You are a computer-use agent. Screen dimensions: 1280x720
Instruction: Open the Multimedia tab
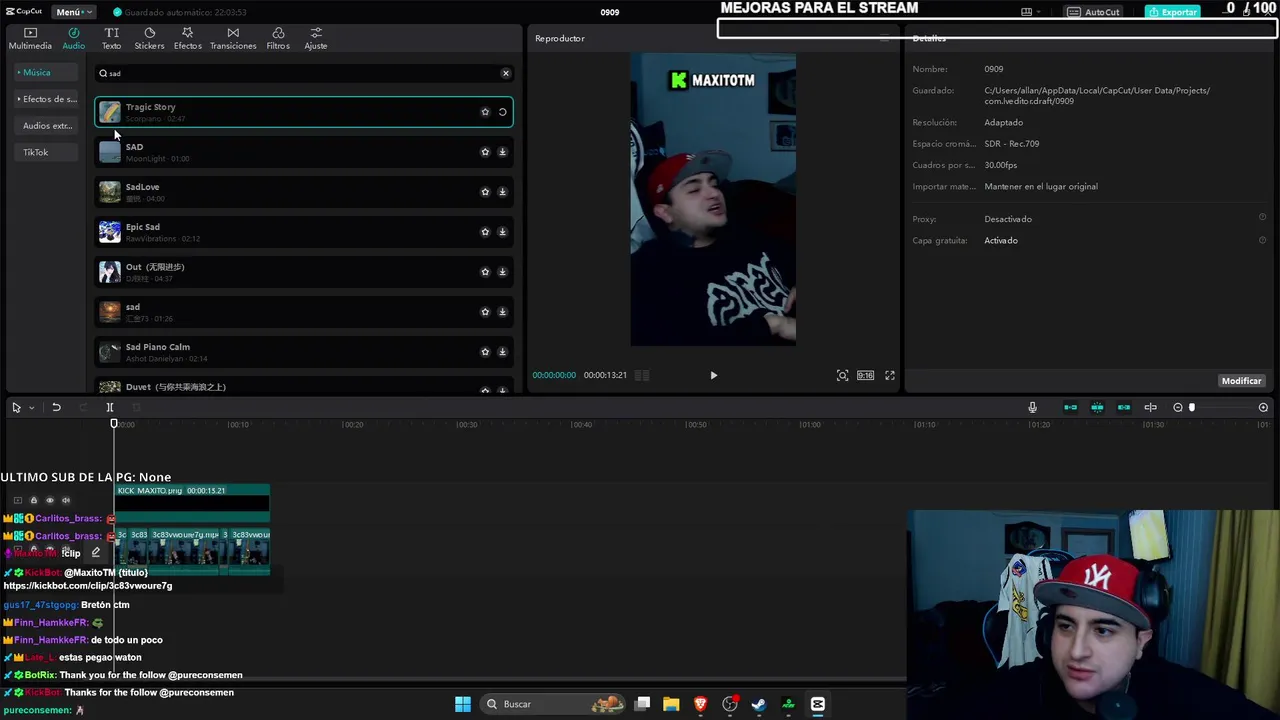[x=30, y=38]
